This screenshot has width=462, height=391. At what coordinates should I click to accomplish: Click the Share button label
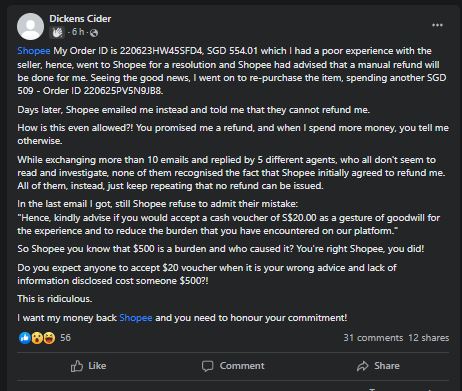pos(387,366)
